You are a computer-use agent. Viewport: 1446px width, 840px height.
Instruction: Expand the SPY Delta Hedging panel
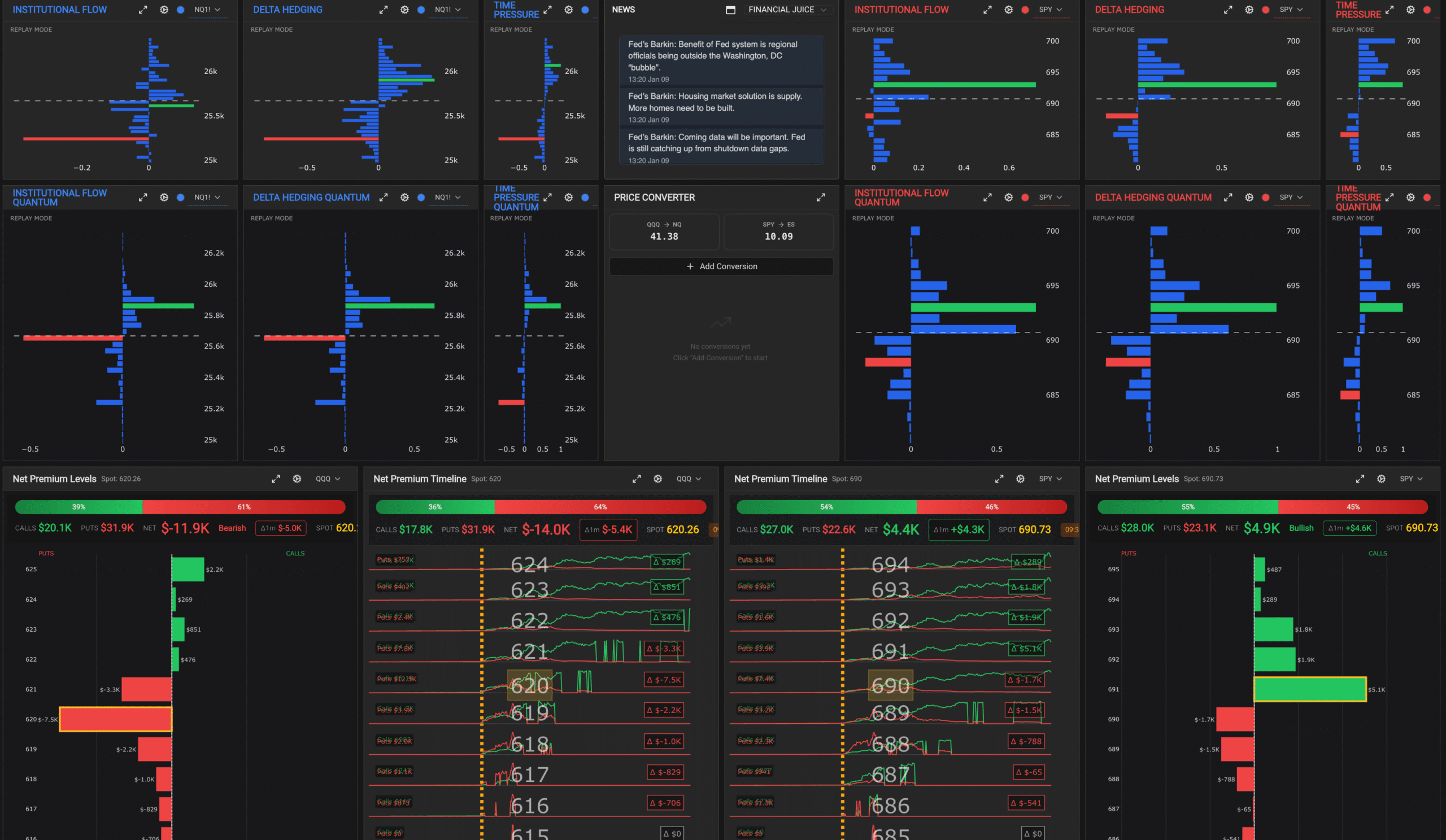click(1228, 10)
